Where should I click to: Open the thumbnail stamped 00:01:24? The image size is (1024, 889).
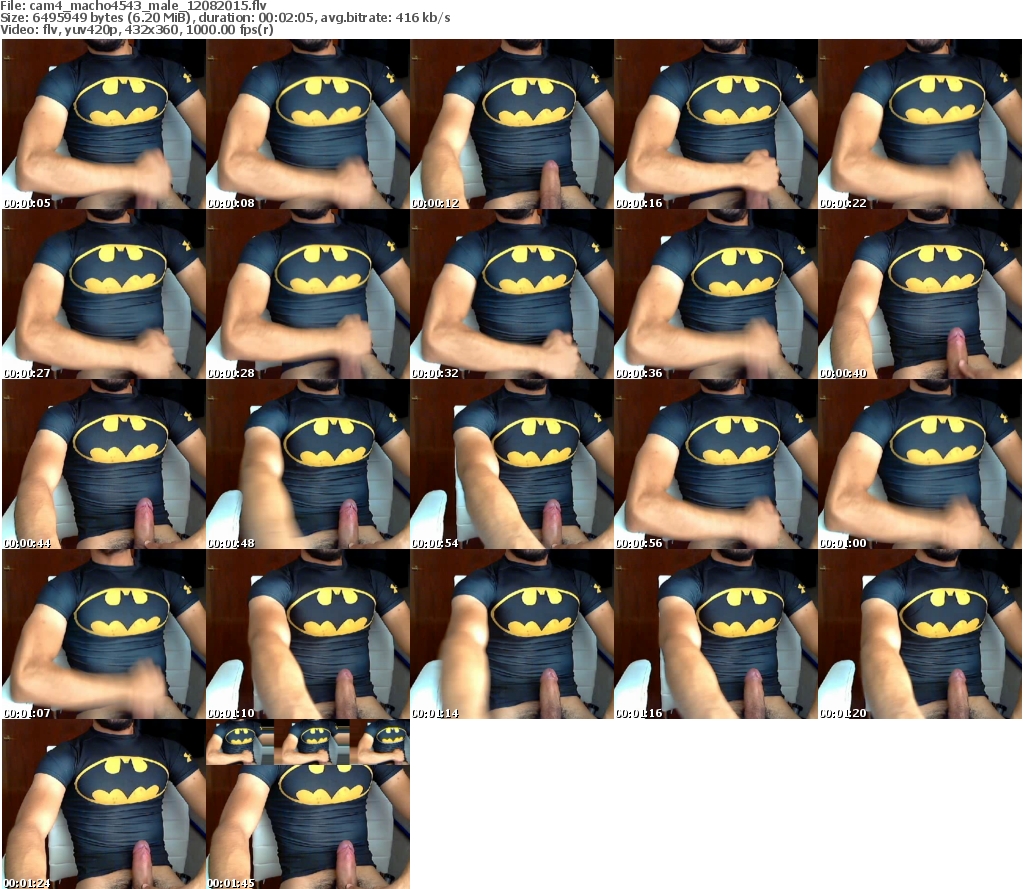point(104,804)
